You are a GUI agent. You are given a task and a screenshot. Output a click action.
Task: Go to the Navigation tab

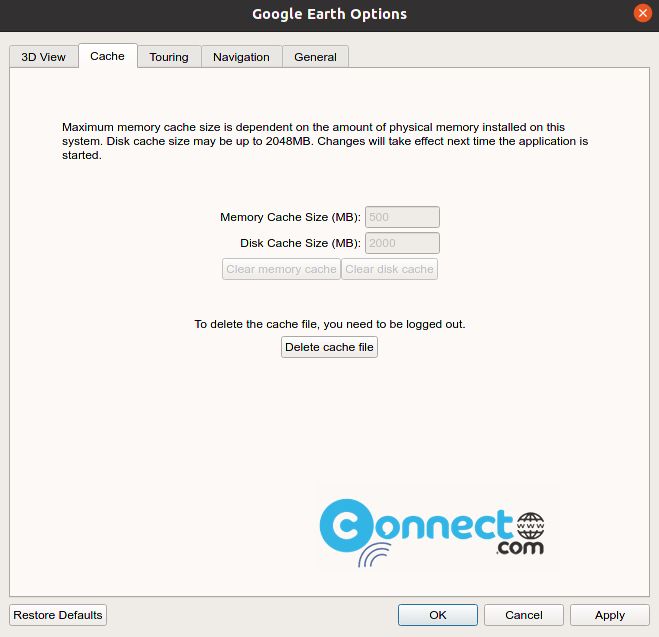tap(241, 57)
